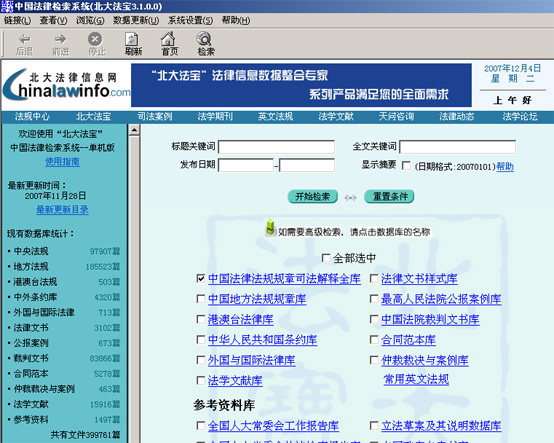Check the 中国法院裁判文书库 checkbox
The height and width of the screenshot is (443, 554).
(374, 319)
